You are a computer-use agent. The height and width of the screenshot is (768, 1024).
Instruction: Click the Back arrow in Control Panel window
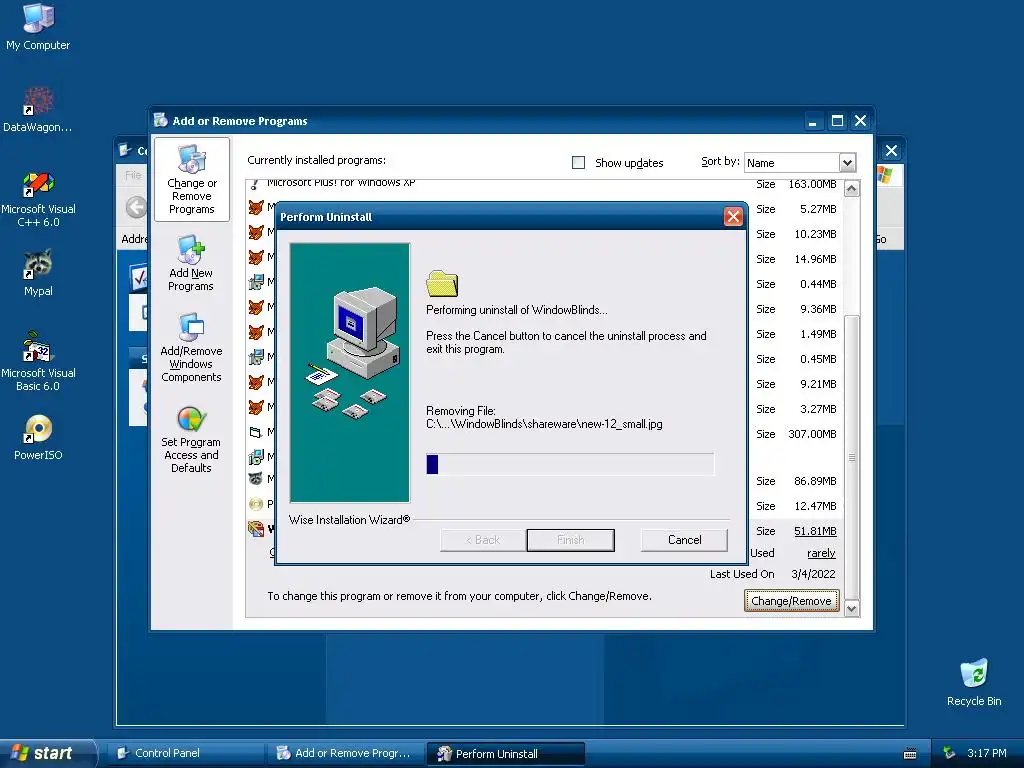coord(135,208)
